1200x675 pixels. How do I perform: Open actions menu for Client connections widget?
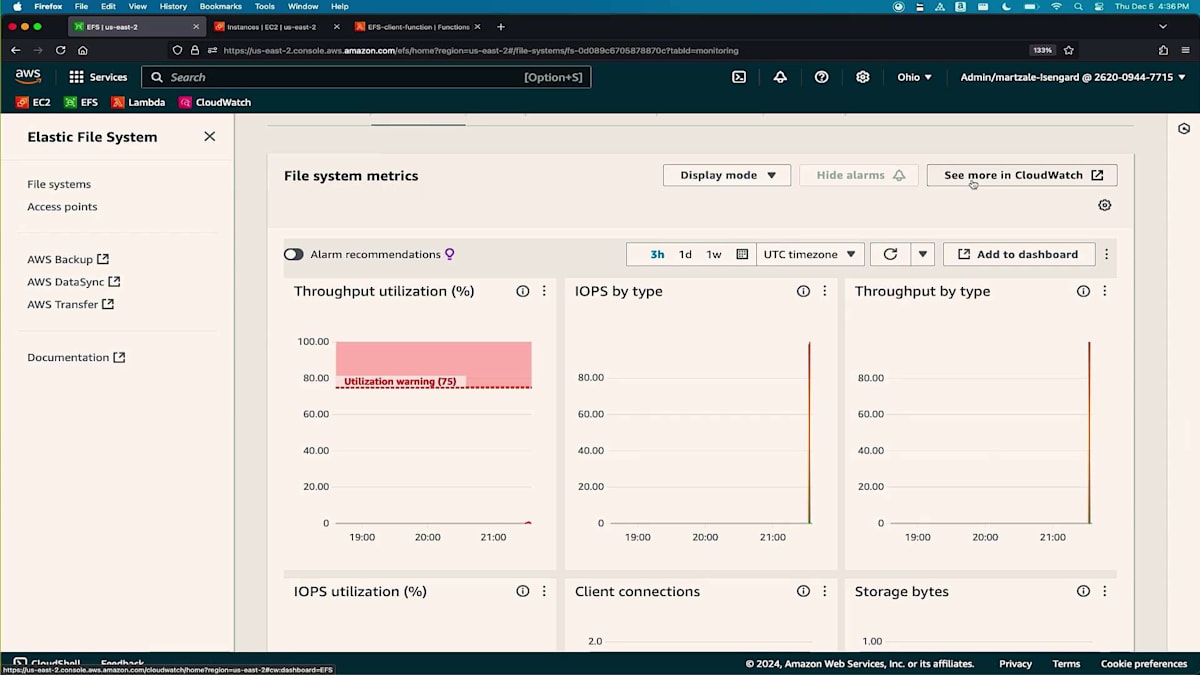(825, 591)
